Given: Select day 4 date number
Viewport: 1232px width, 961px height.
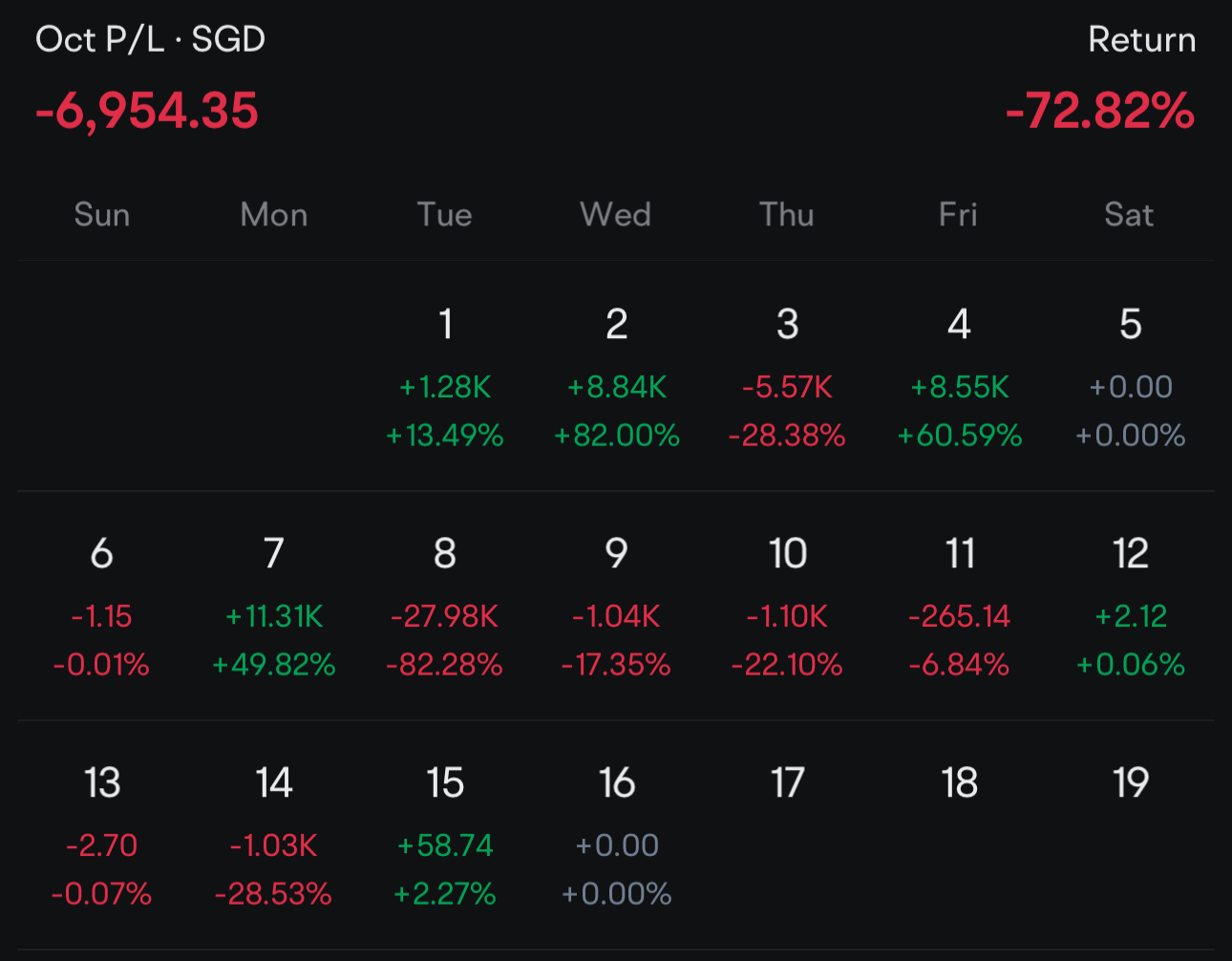Looking at the screenshot, I should tap(959, 325).
